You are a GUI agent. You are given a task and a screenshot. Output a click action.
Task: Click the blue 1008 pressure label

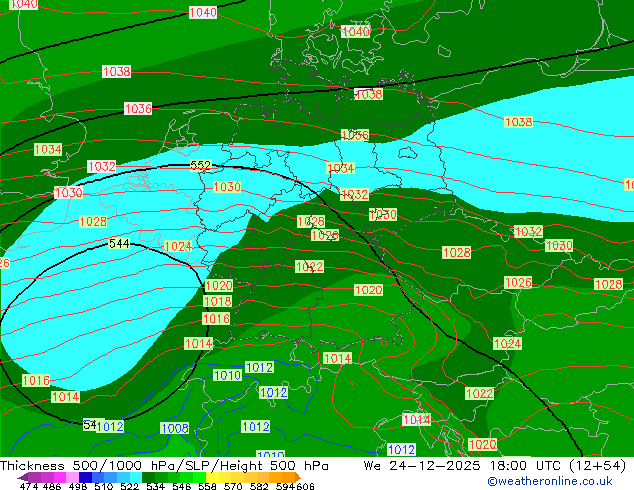coord(175,428)
